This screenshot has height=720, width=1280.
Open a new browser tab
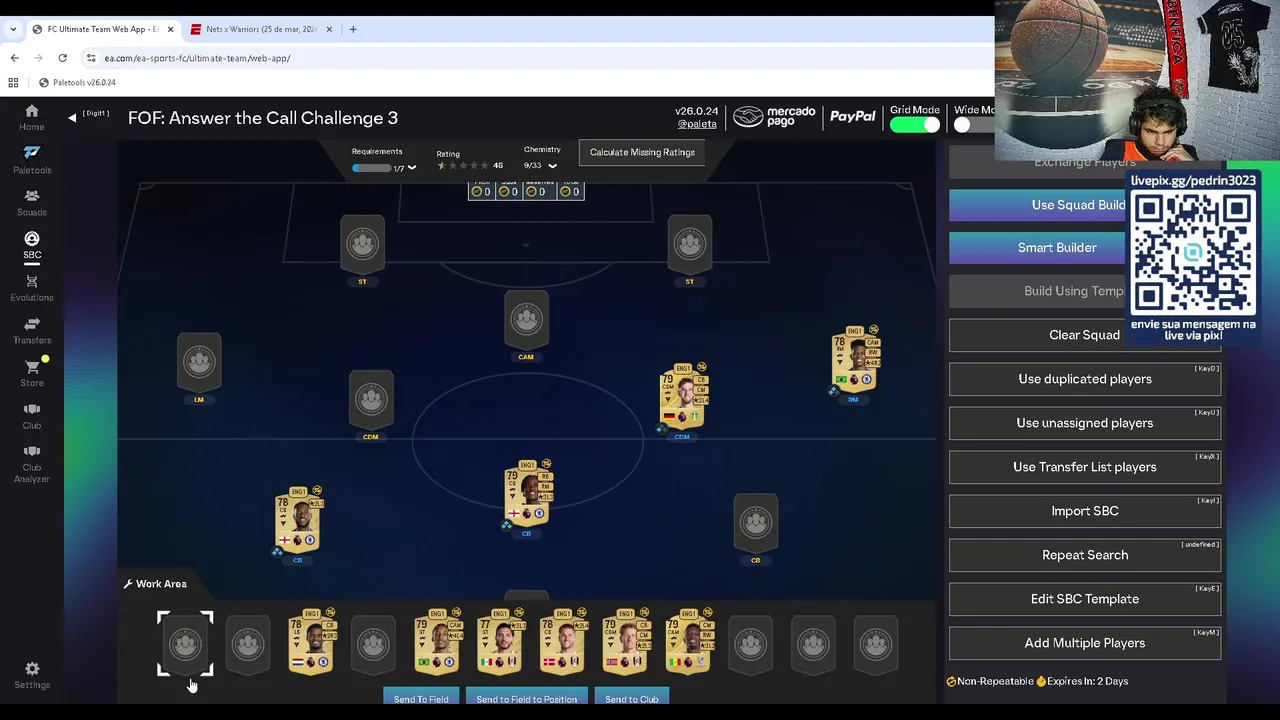click(353, 29)
